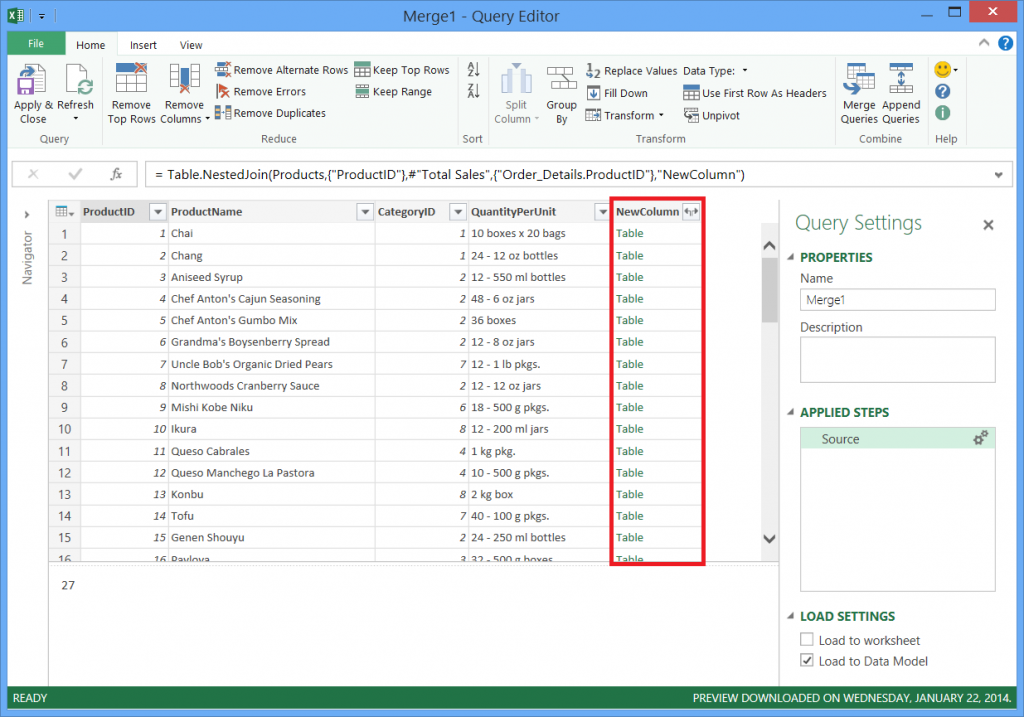Click the Refresh icon
This screenshot has height=717, width=1024.
78,80
